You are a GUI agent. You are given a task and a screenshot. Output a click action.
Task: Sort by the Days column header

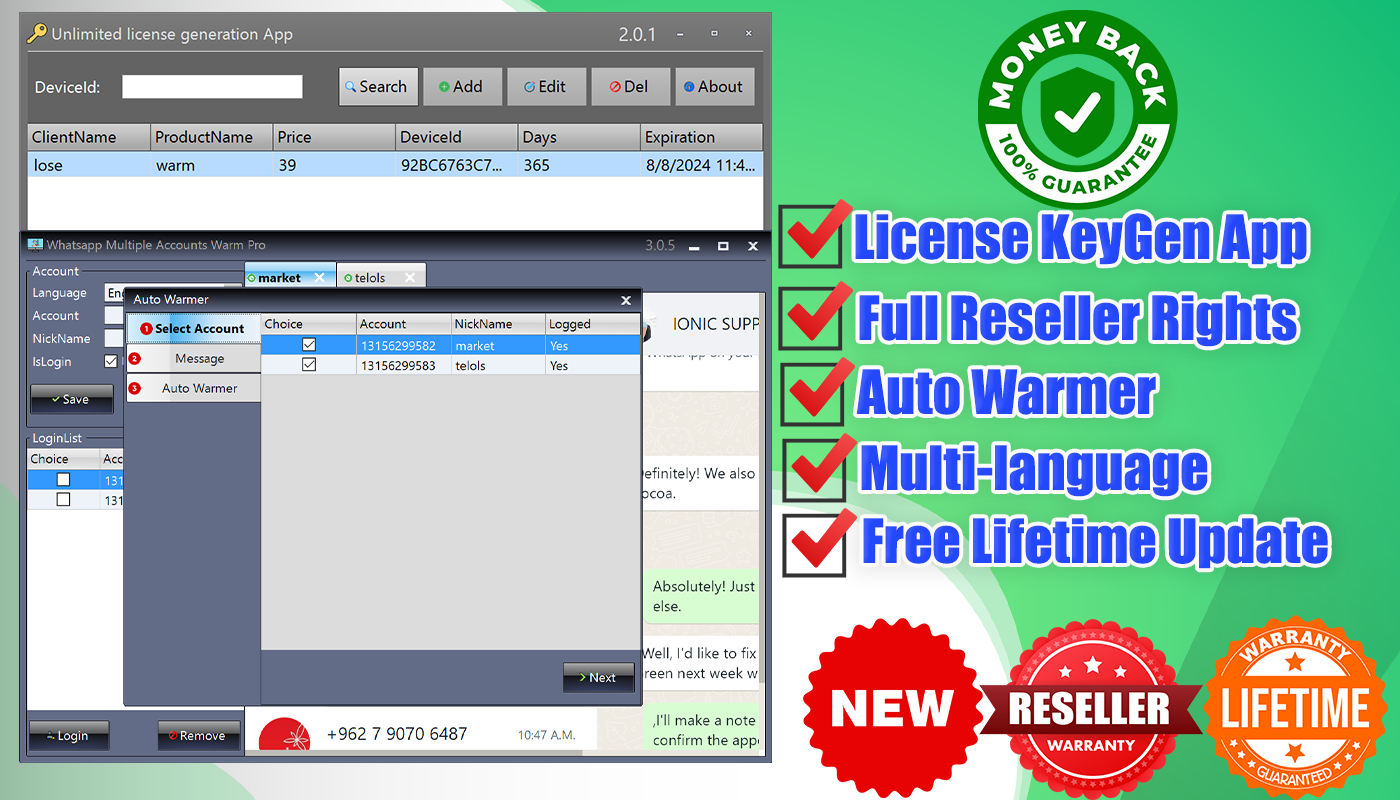(x=579, y=137)
